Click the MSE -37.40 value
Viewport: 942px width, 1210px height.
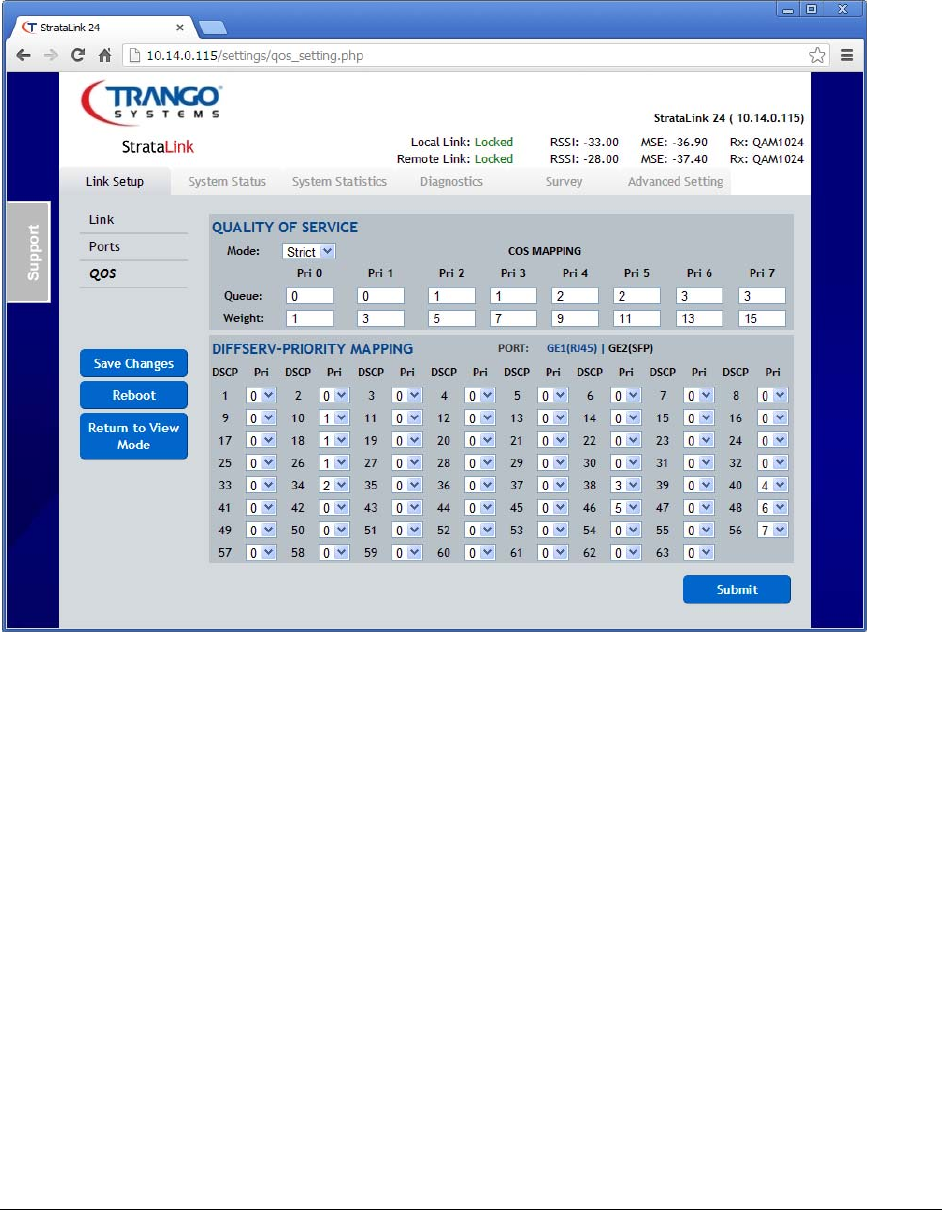(x=689, y=159)
